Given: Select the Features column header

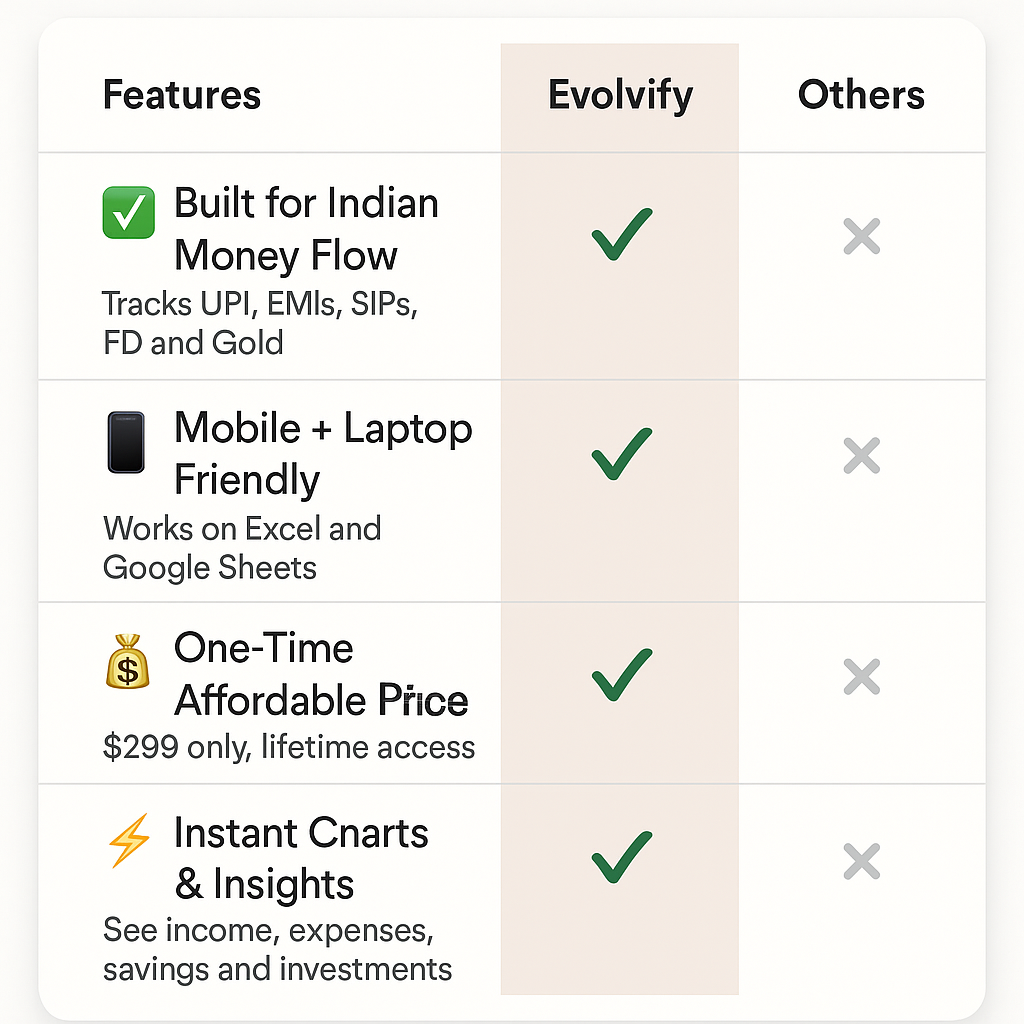Looking at the screenshot, I should (182, 96).
